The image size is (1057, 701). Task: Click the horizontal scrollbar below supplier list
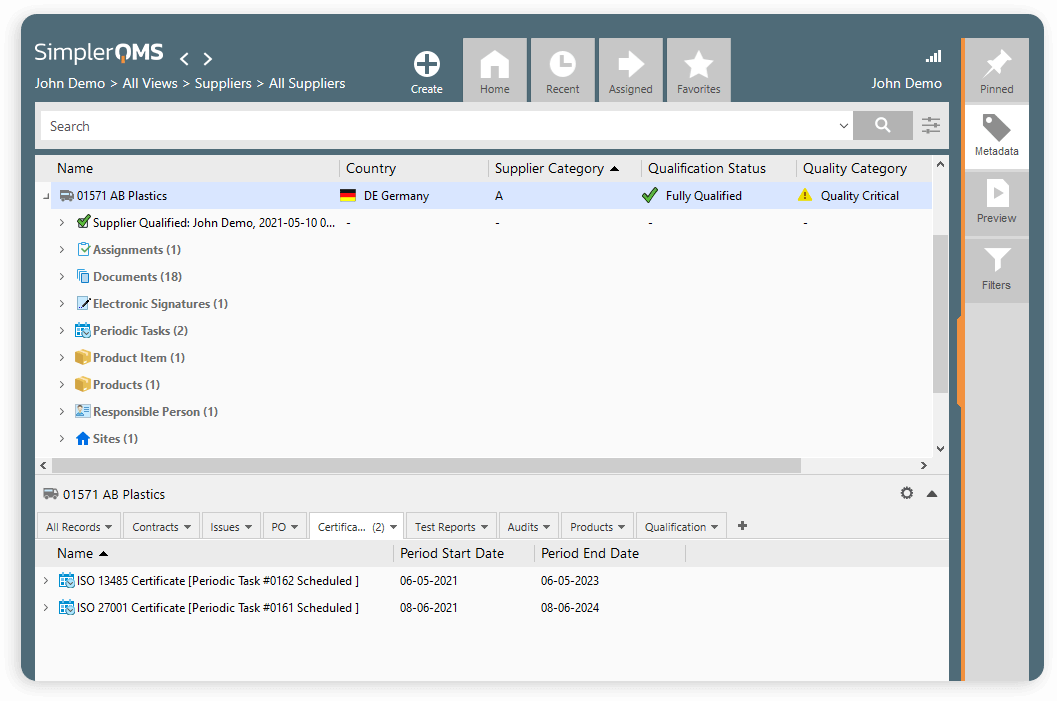click(426, 466)
